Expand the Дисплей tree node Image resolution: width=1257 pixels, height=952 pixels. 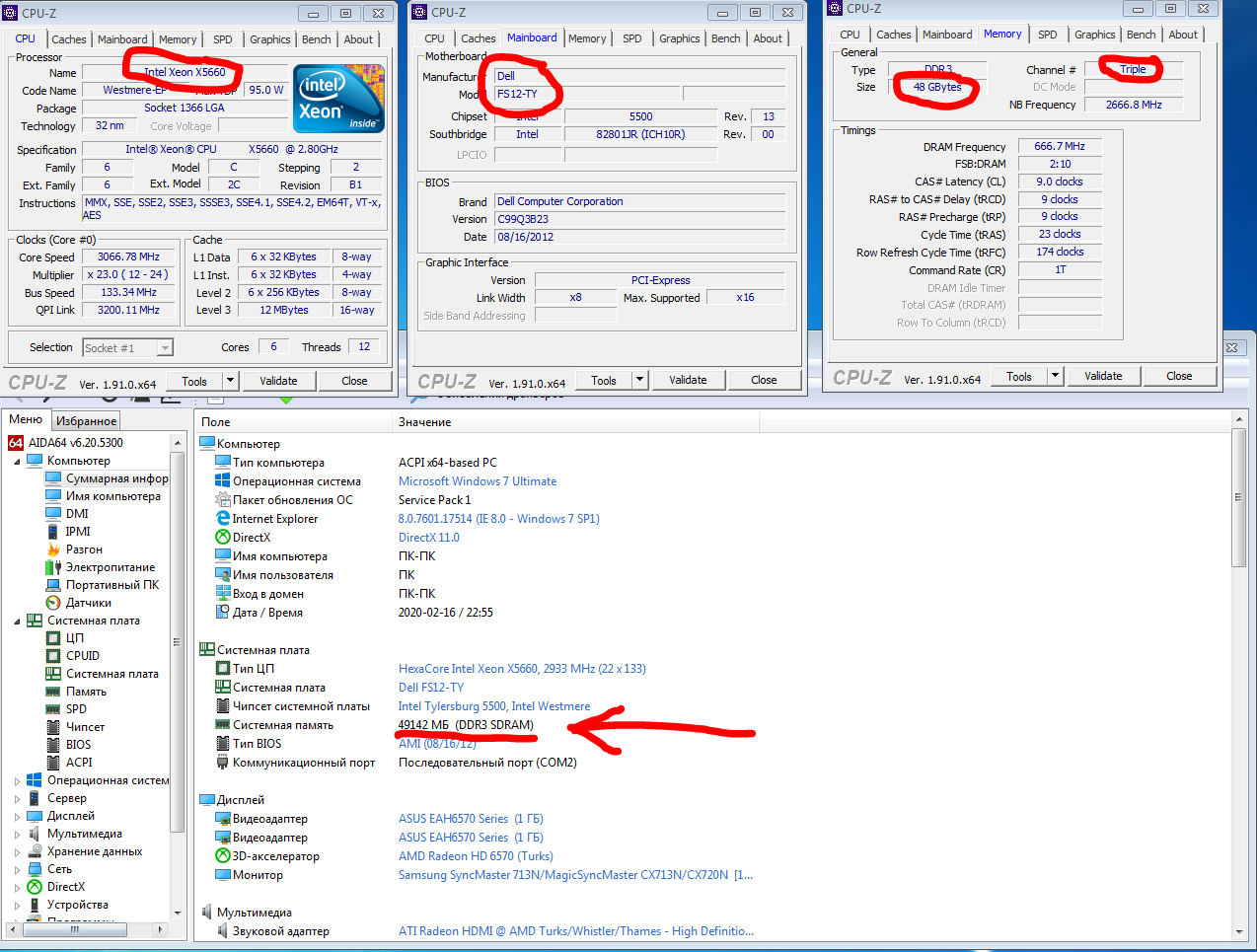coord(17,817)
